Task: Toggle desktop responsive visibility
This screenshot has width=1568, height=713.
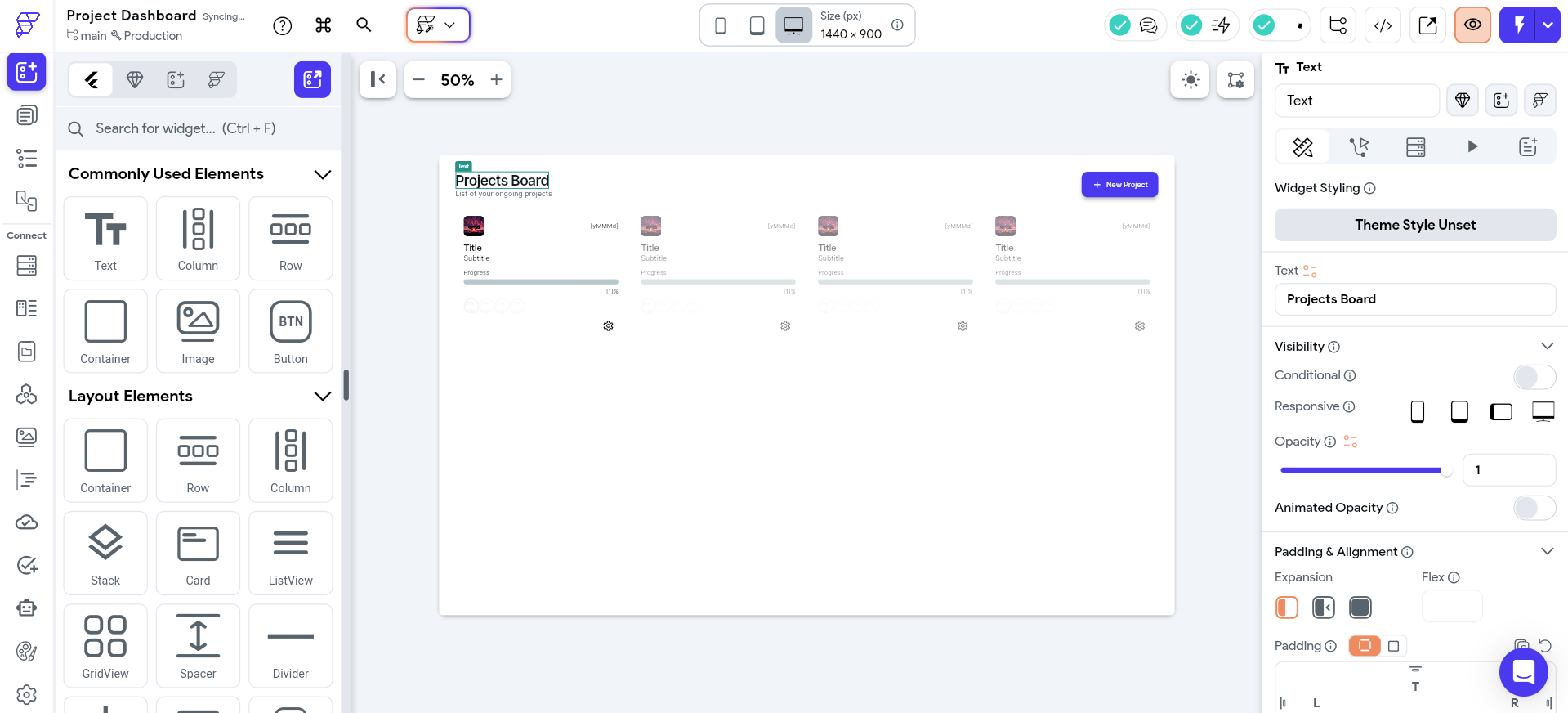Action: point(1543,411)
